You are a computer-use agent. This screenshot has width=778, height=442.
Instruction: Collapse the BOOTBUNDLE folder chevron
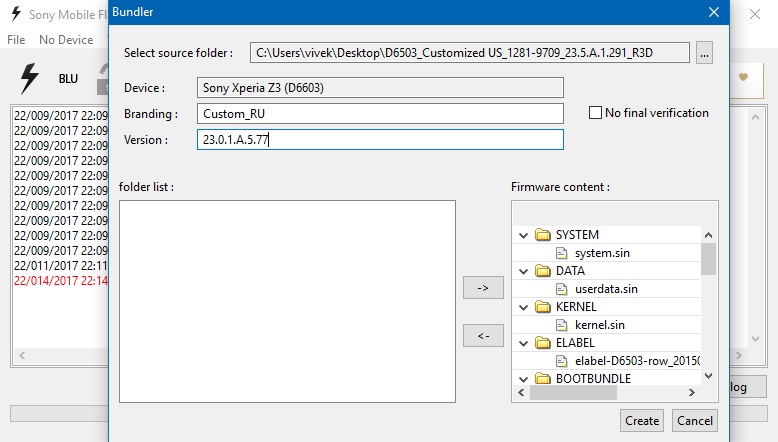[x=523, y=379]
